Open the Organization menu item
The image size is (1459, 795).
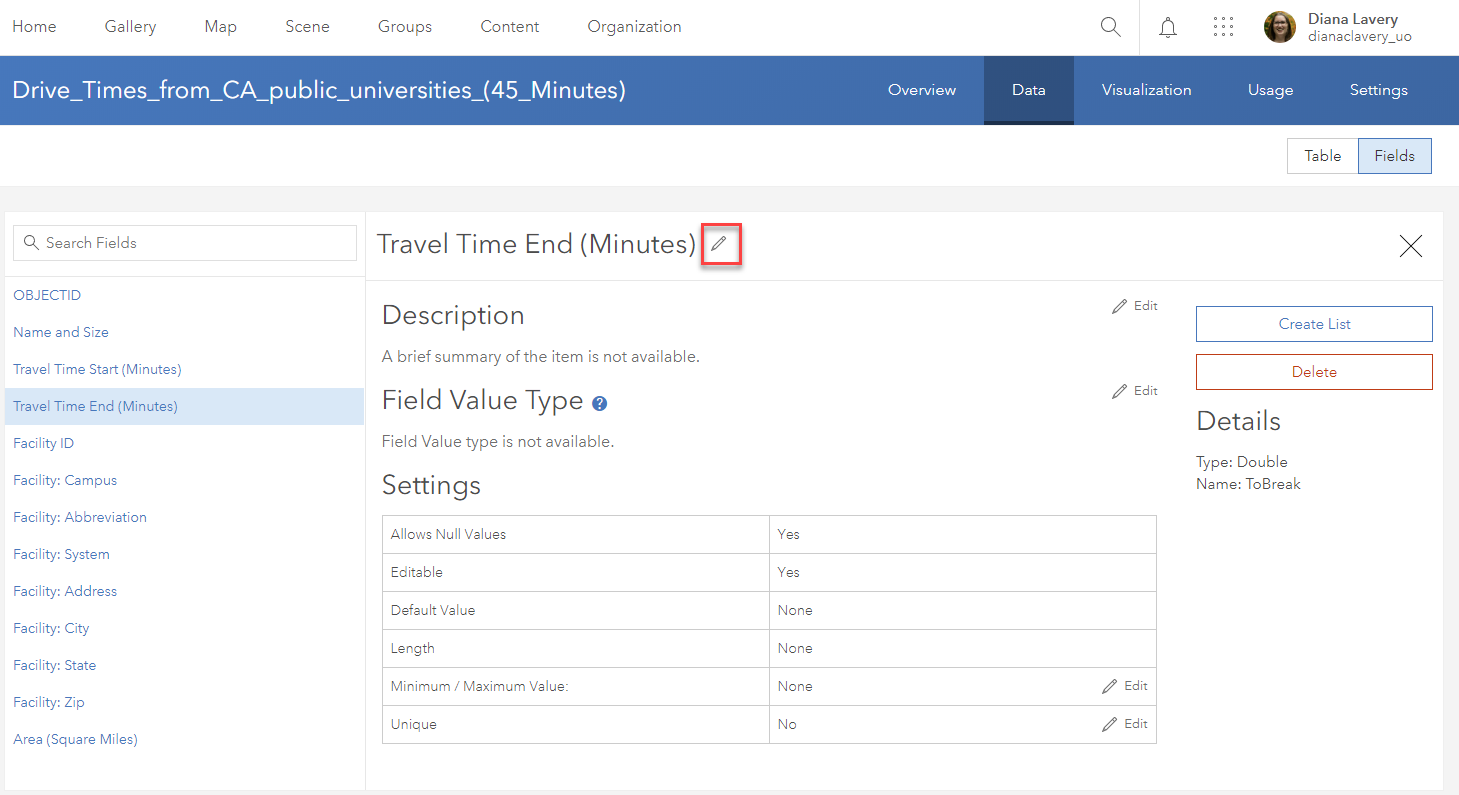coord(634,27)
